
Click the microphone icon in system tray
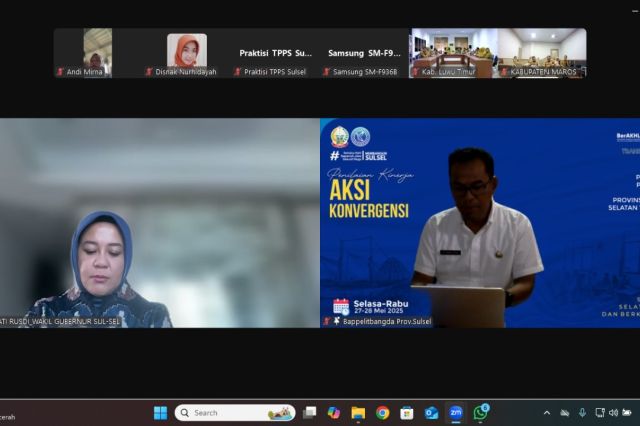(x=582, y=413)
